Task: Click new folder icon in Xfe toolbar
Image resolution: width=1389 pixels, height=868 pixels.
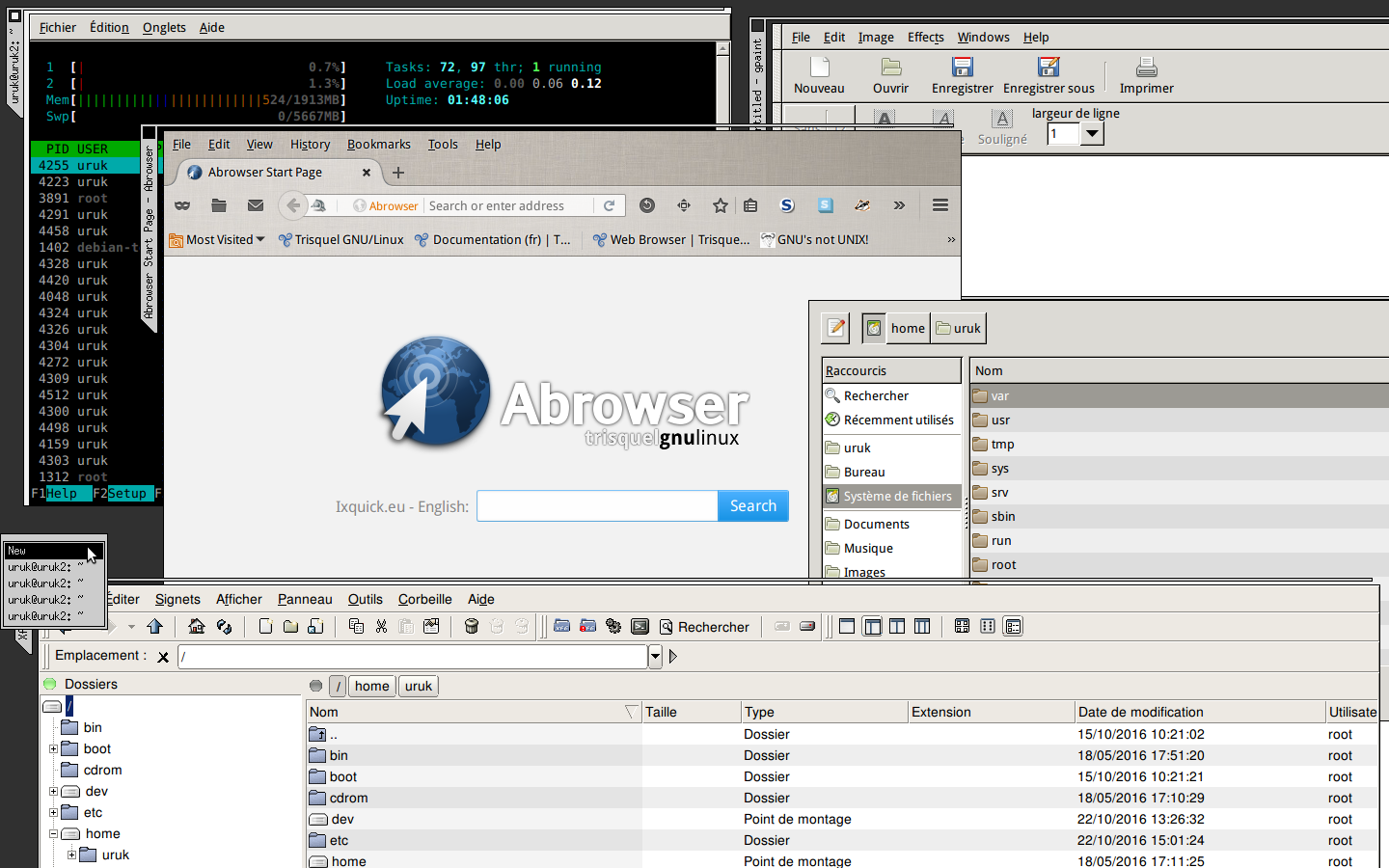Action: tap(290, 627)
